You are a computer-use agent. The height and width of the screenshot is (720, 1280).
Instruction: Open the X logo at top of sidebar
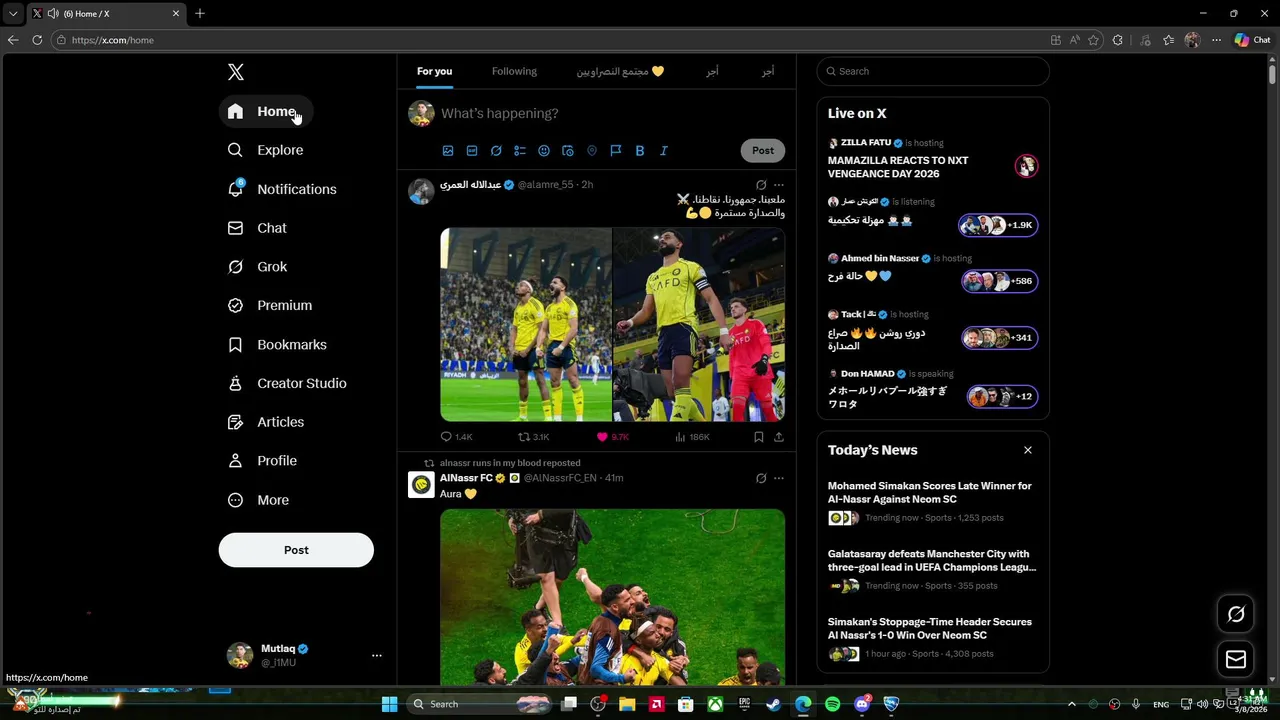(x=235, y=72)
